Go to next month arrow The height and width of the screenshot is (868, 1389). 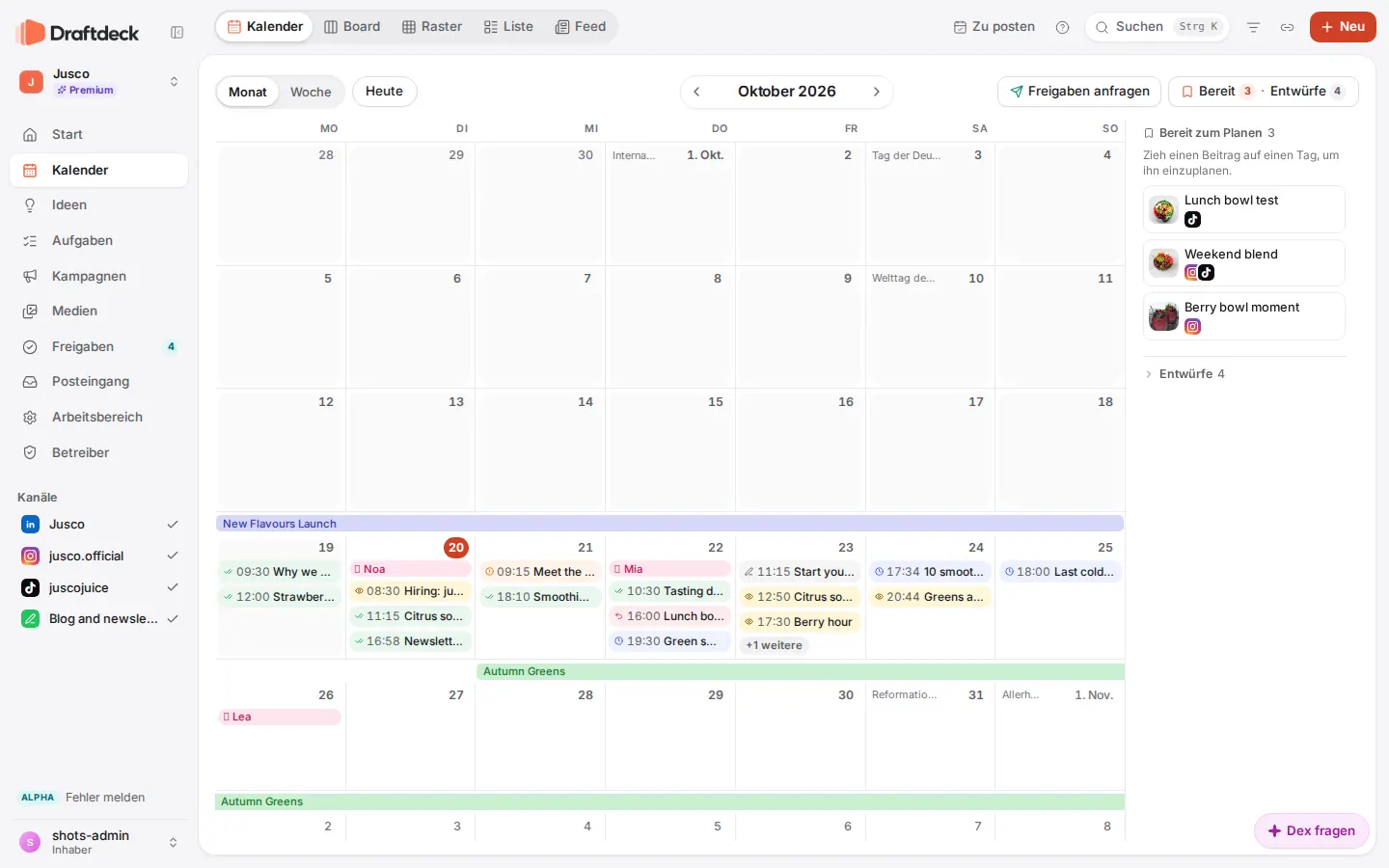point(876,92)
